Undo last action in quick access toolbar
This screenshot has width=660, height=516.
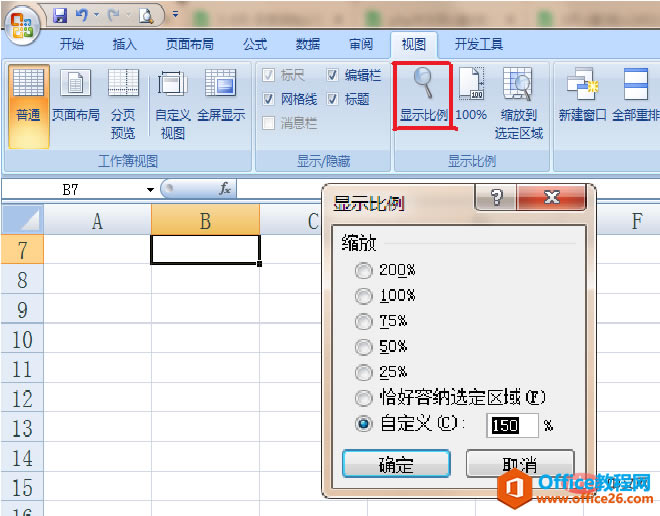pos(81,16)
